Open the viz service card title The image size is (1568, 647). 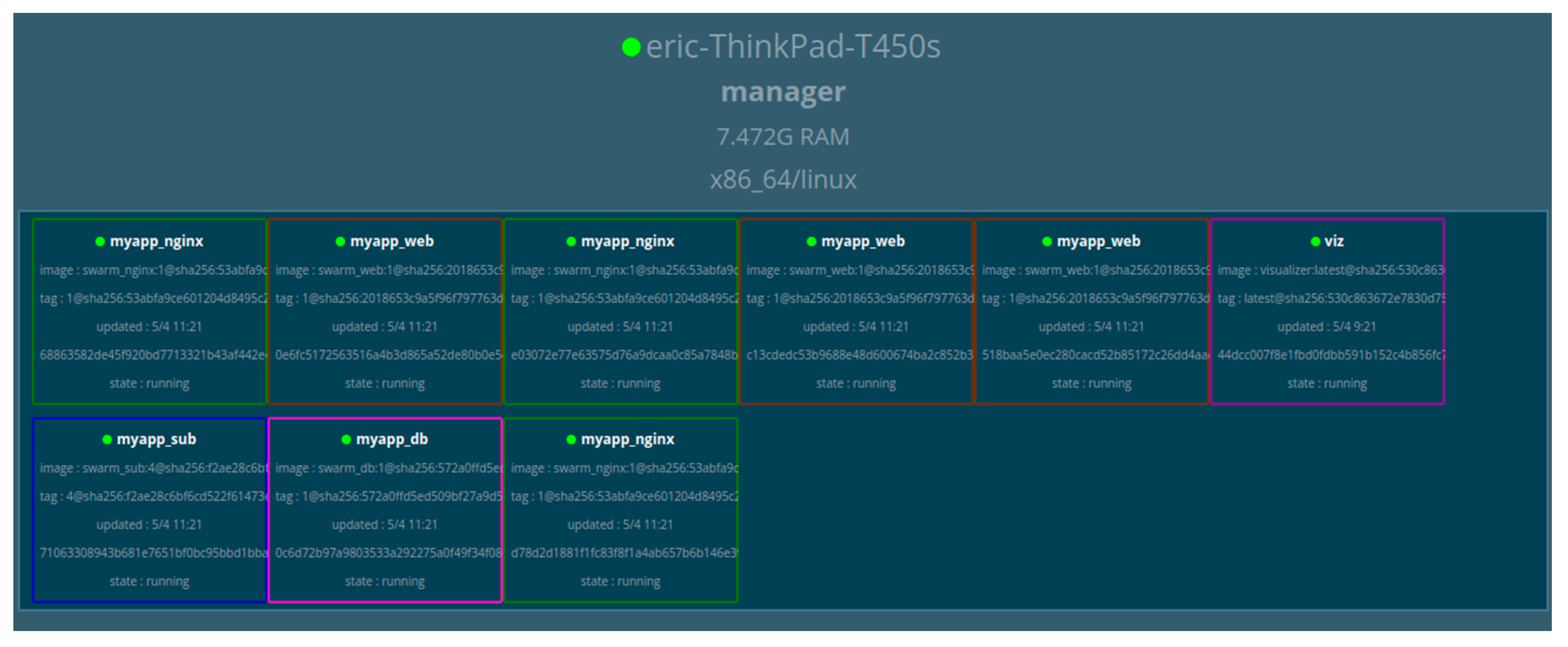tap(1334, 241)
